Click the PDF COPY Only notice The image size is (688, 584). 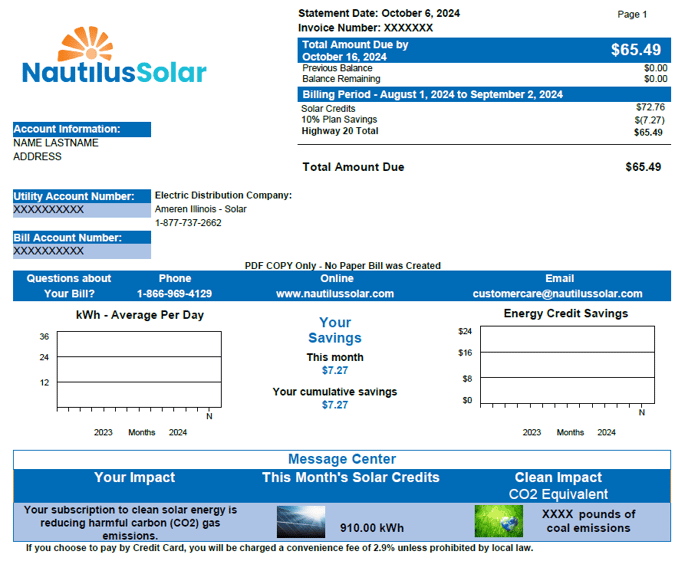point(343,265)
